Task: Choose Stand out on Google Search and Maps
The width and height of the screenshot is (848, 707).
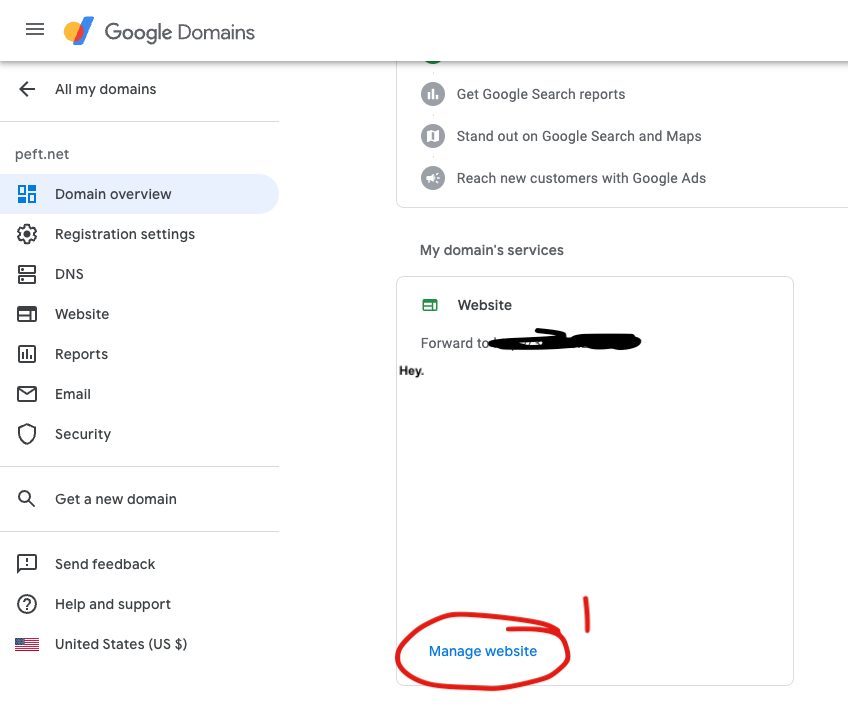Action: [x=578, y=136]
